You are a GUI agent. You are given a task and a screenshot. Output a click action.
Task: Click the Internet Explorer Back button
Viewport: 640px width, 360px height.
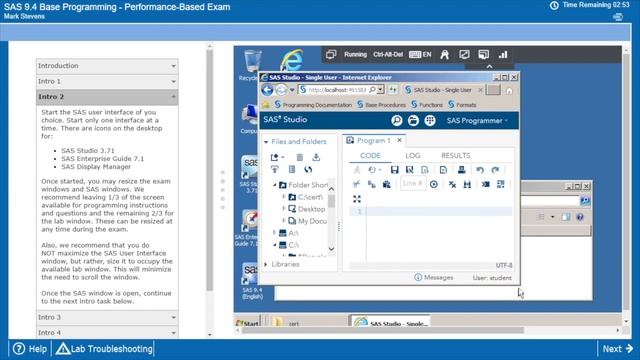click(x=267, y=90)
